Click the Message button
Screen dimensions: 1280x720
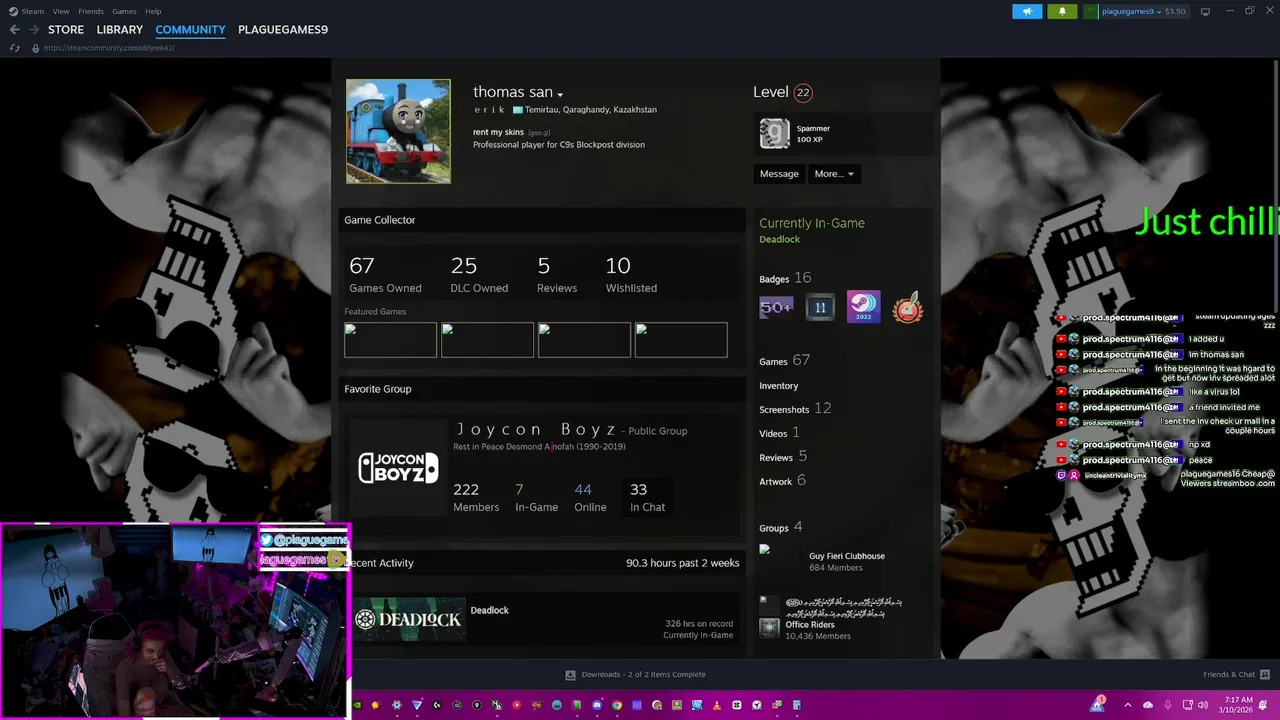[x=779, y=174]
